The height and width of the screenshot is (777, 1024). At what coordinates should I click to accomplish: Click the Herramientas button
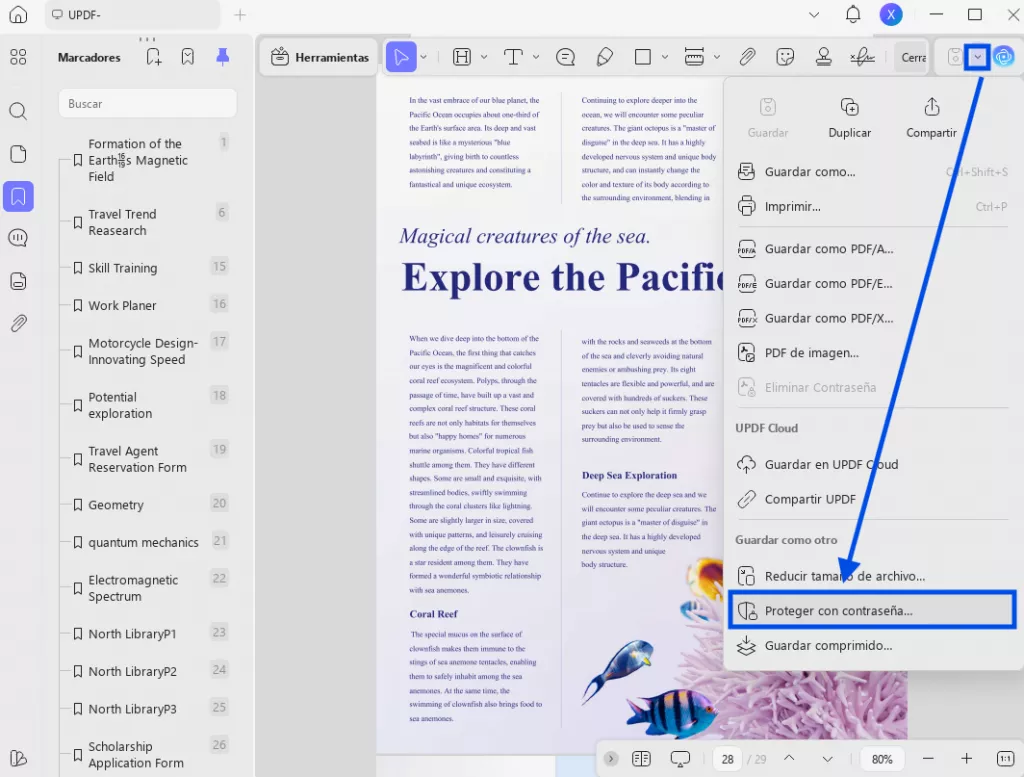[x=320, y=57]
